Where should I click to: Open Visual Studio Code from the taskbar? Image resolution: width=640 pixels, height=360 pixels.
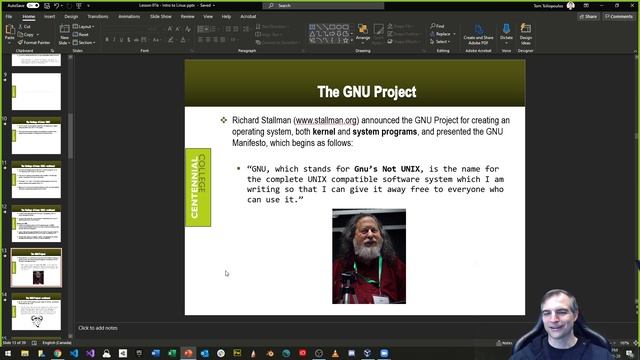click(x=74, y=353)
